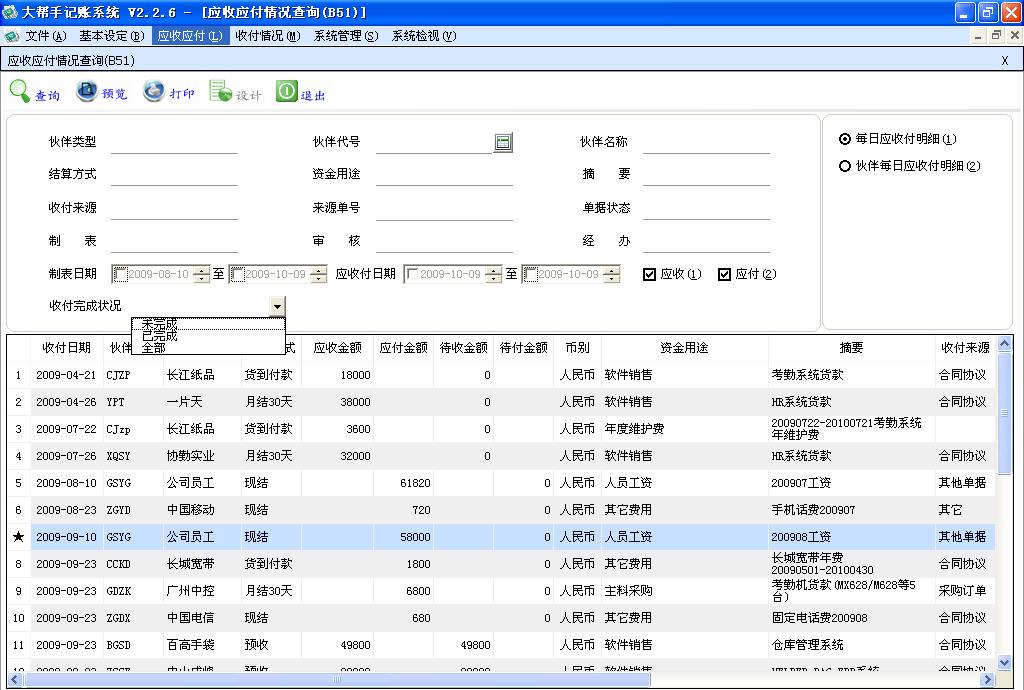Click the table's horizontal scrollbar thumb
This screenshot has width=1024, height=690.
pyautogui.click(x=337, y=680)
